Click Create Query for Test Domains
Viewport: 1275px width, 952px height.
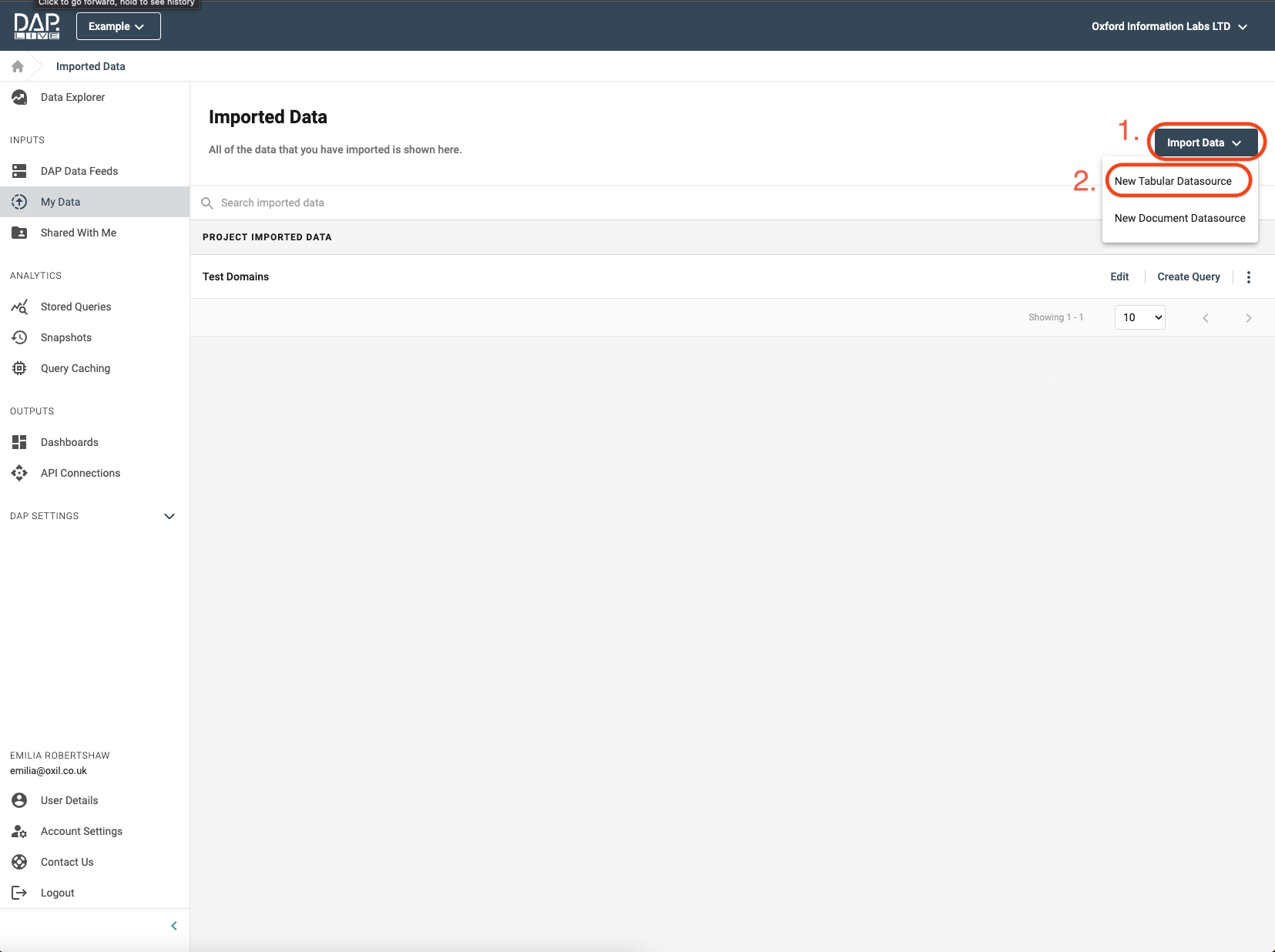pos(1188,277)
